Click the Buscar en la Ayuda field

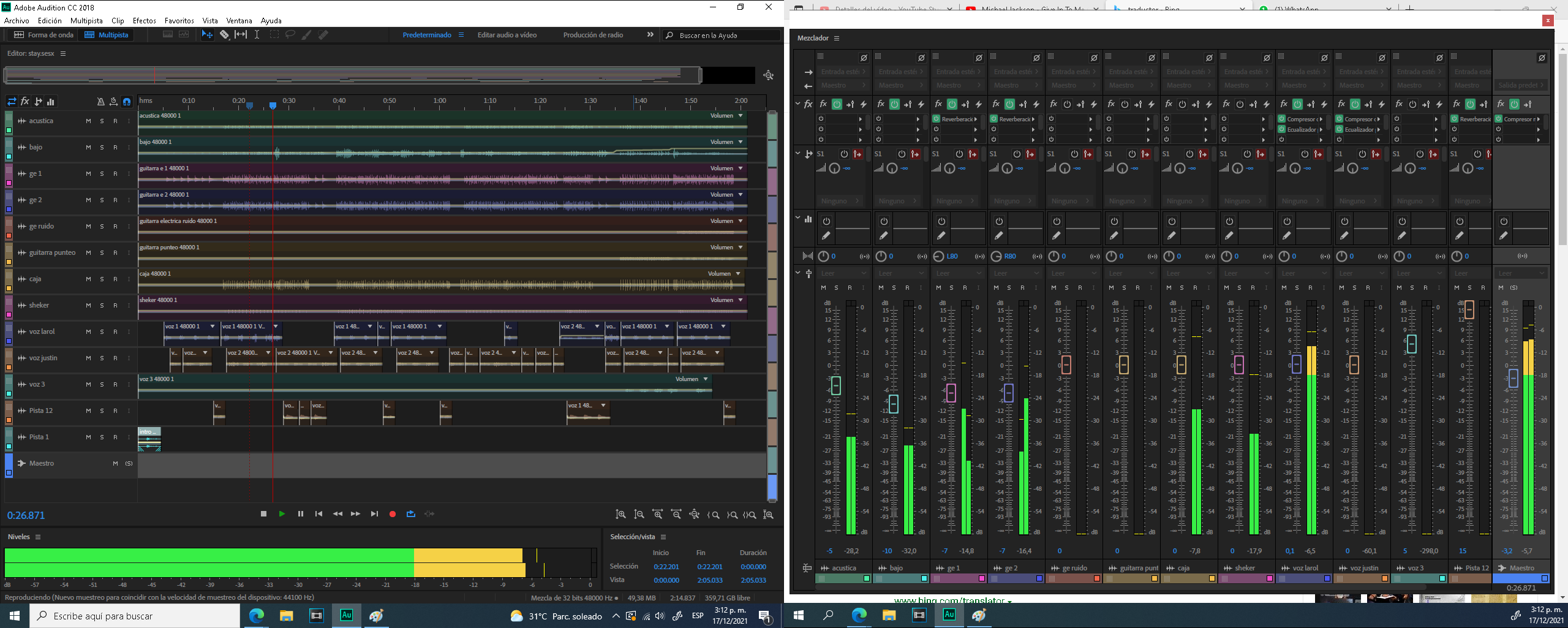point(722,36)
